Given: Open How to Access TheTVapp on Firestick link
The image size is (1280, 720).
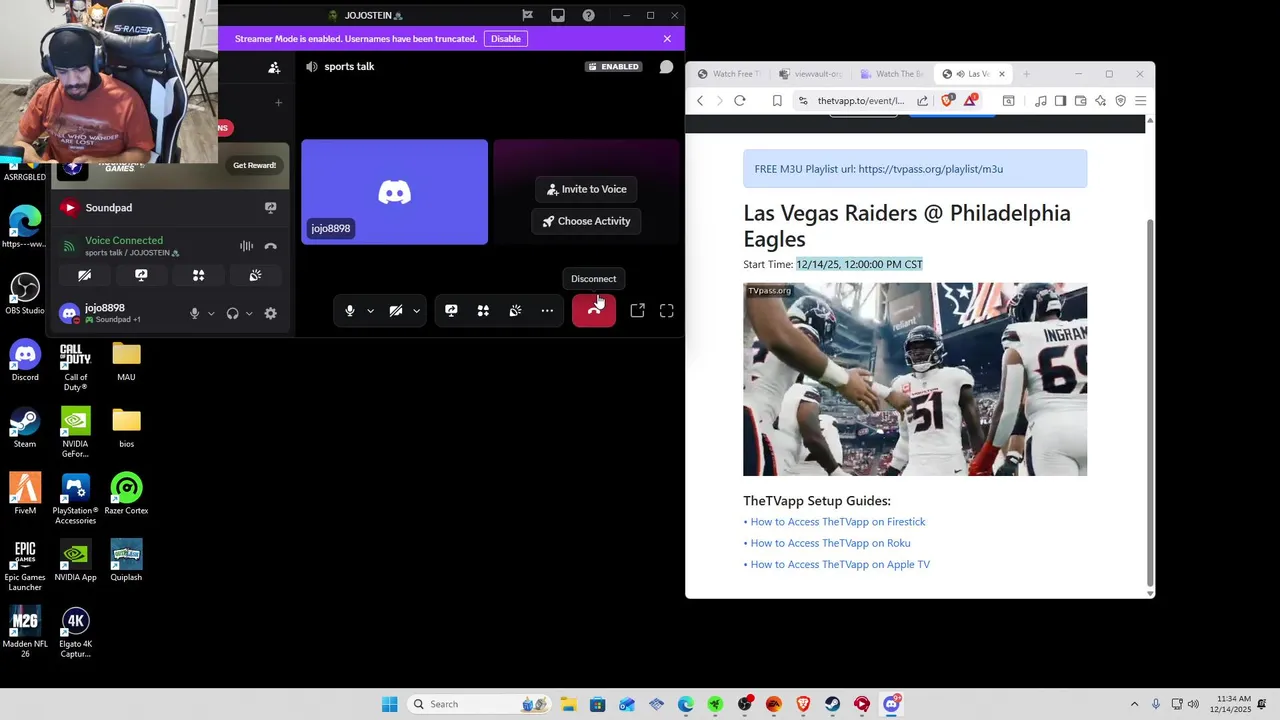Looking at the screenshot, I should click(837, 522).
